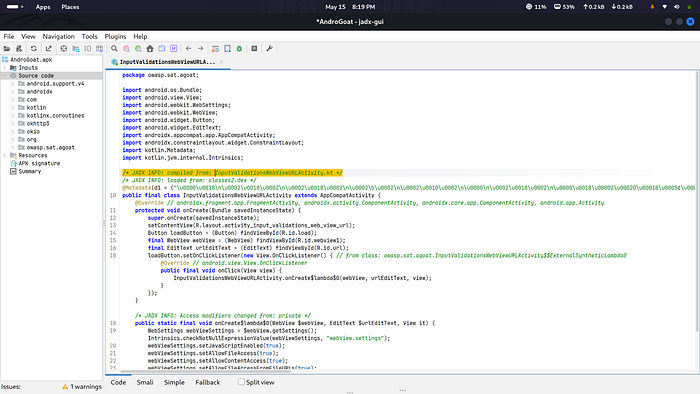
Task: Go to main activity via the home icon
Action: click(150, 49)
